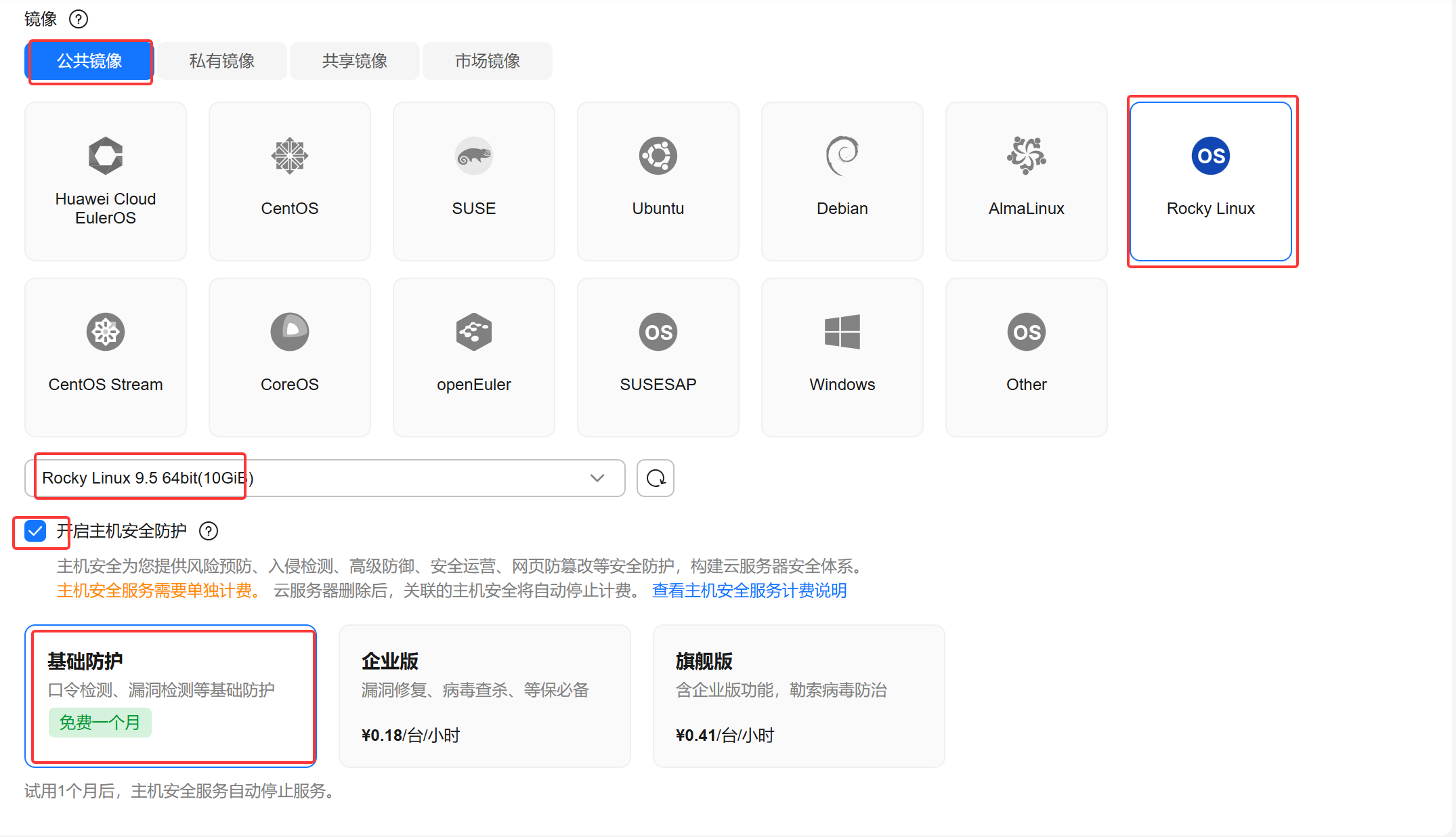Open help icon next to 镜像

click(x=79, y=19)
